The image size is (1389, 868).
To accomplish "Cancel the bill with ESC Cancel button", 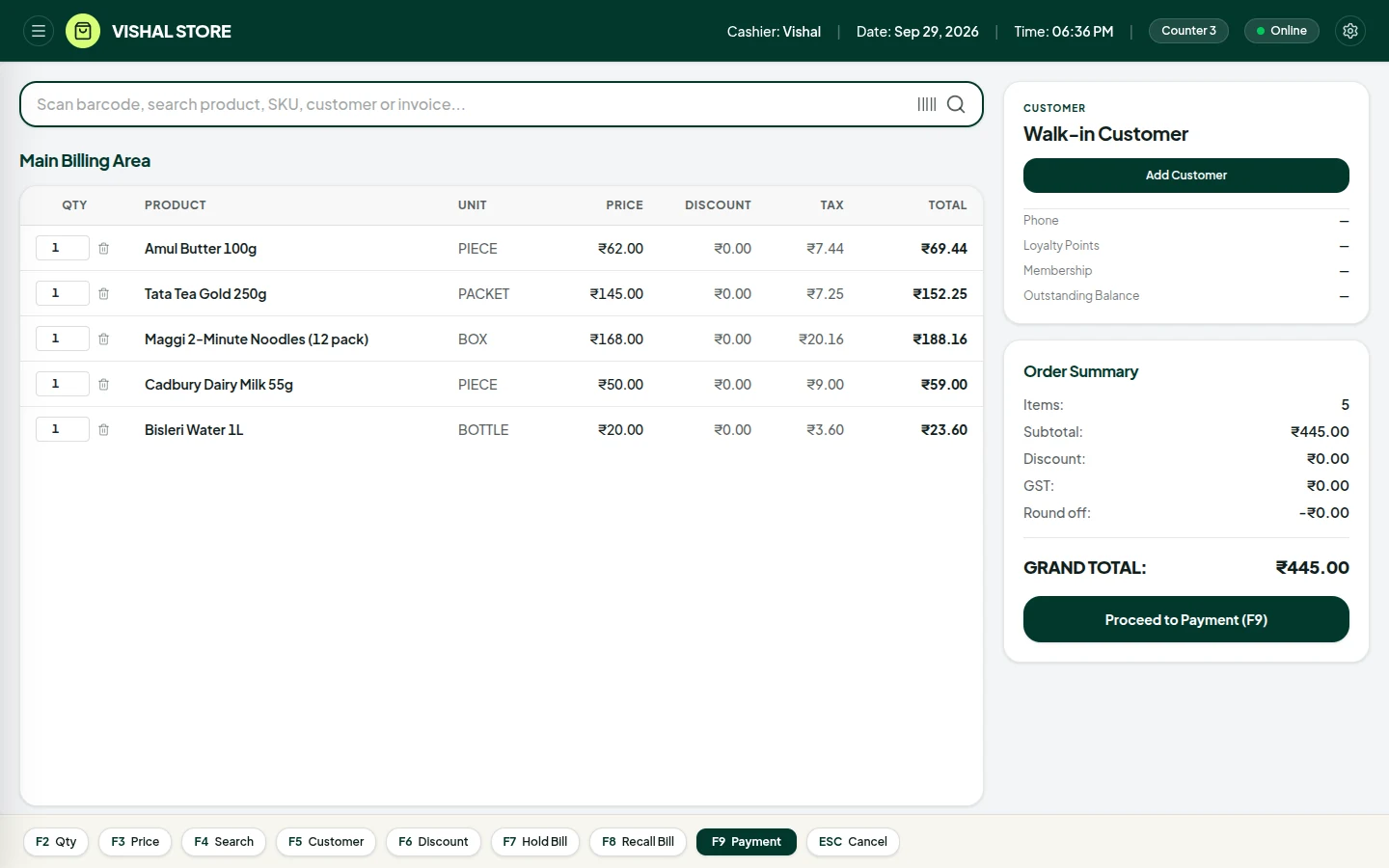I will tap(853, 842).
